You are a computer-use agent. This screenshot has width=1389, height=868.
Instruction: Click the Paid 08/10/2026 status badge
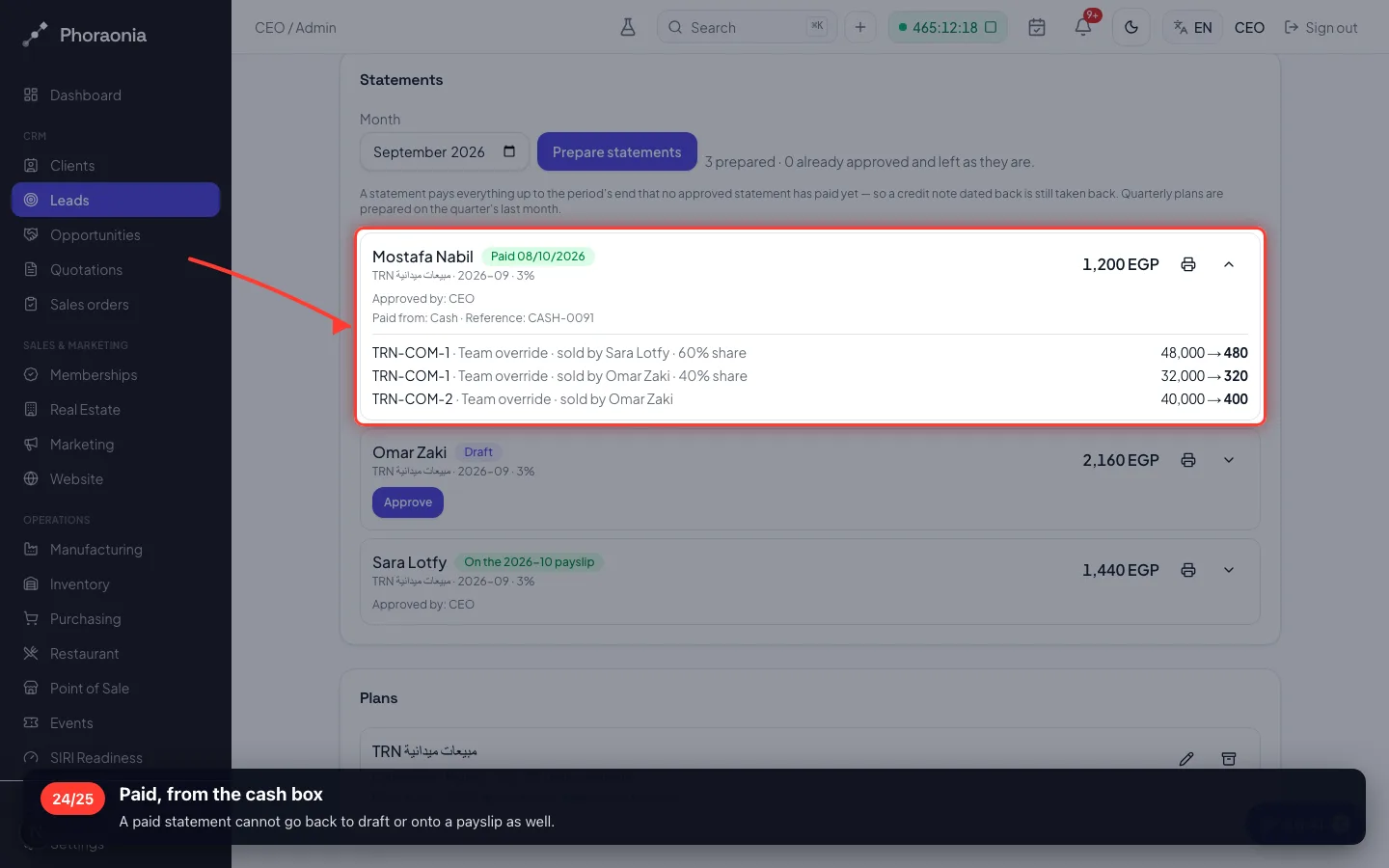pos(537,257)
